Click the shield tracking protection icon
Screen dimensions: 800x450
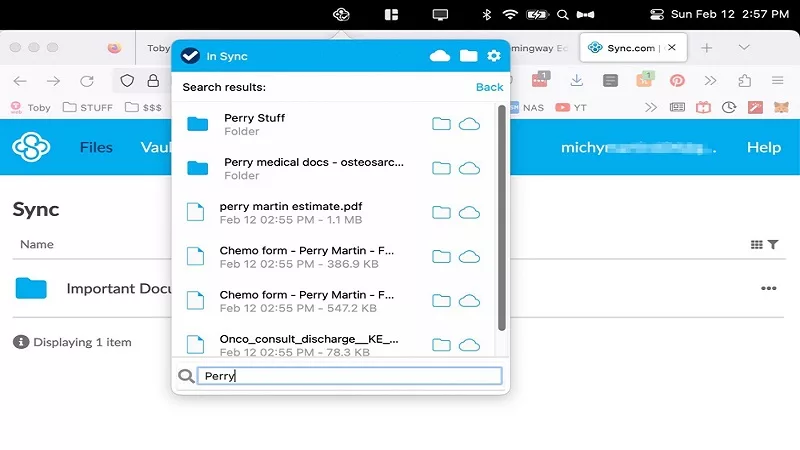point(127,81)
